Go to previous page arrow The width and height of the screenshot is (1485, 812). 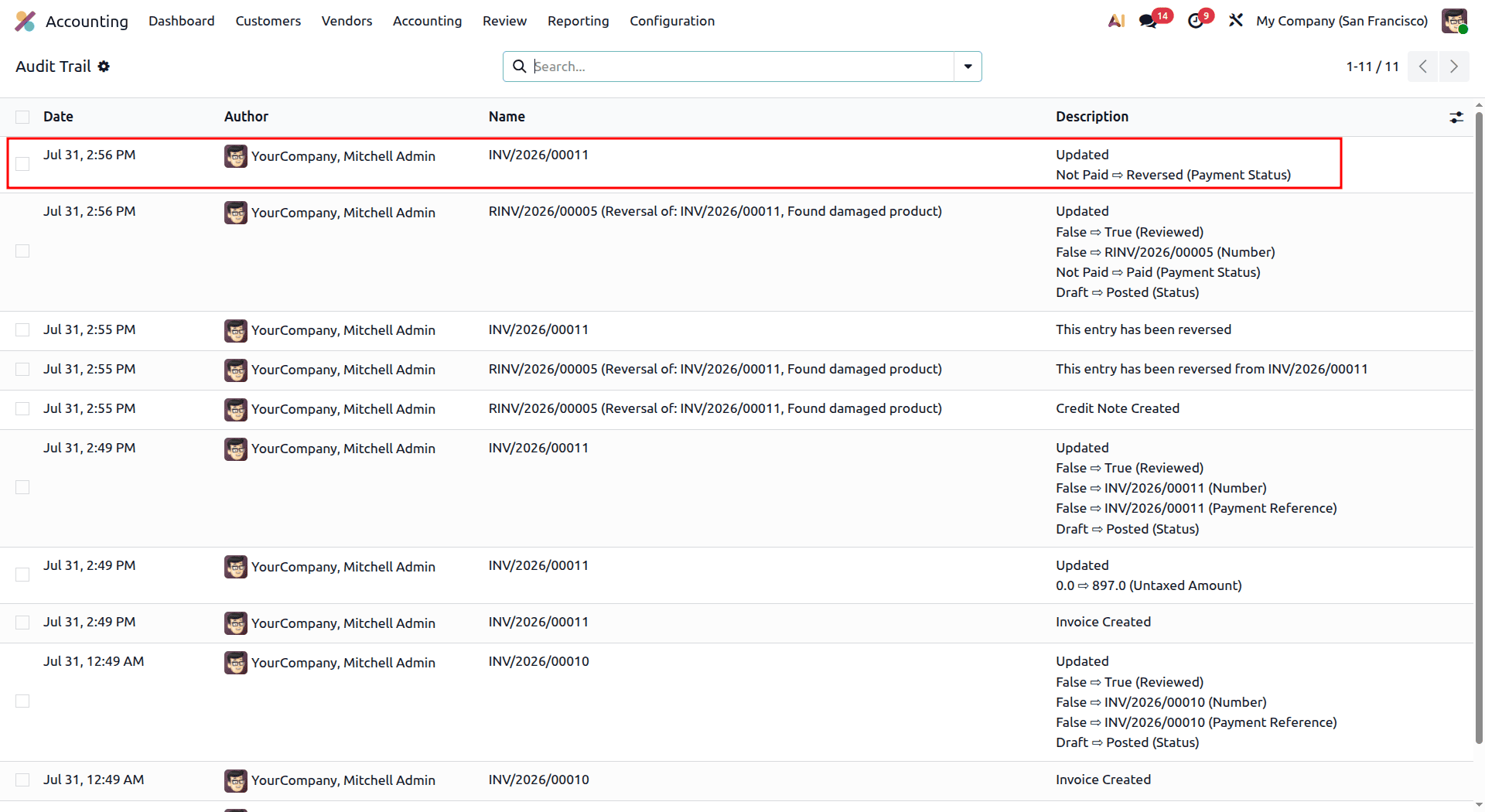(1423, 67)
